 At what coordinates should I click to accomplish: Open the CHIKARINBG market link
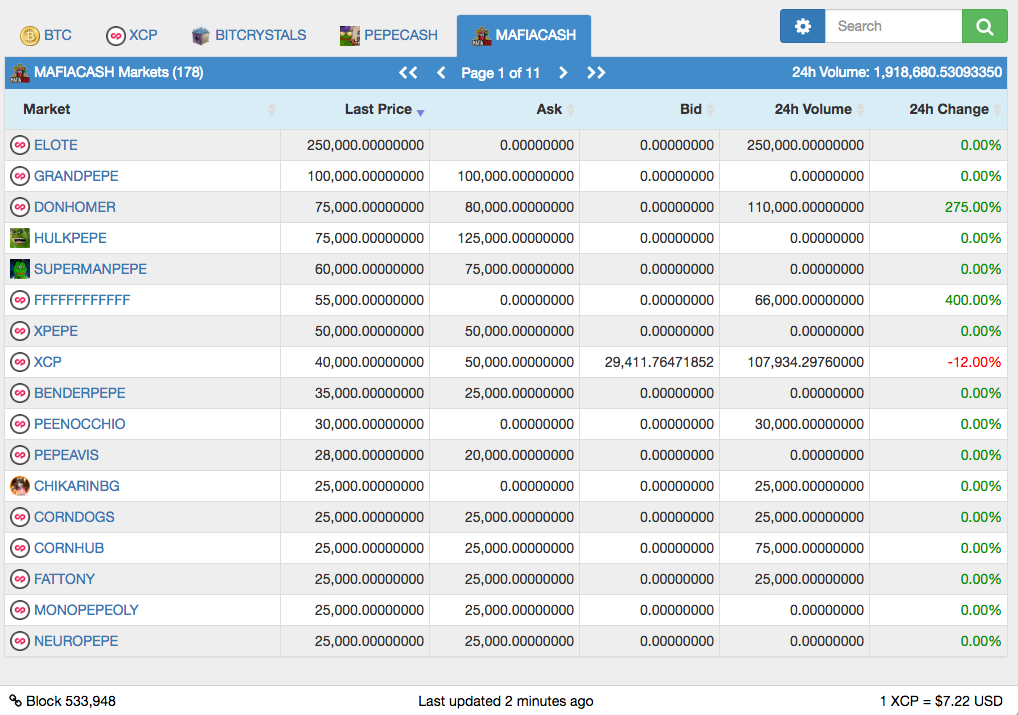tap(77, 486)
